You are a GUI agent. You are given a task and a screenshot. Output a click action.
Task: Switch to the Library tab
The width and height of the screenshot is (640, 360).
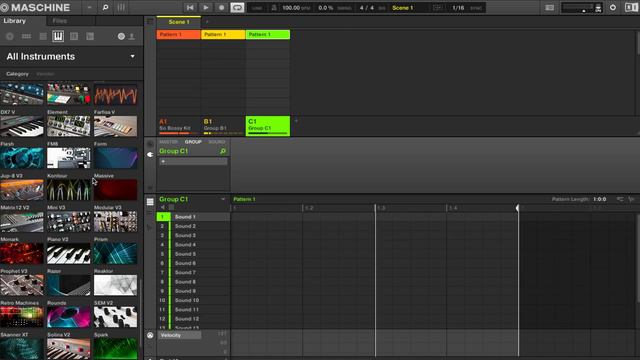tap(15, 21)
